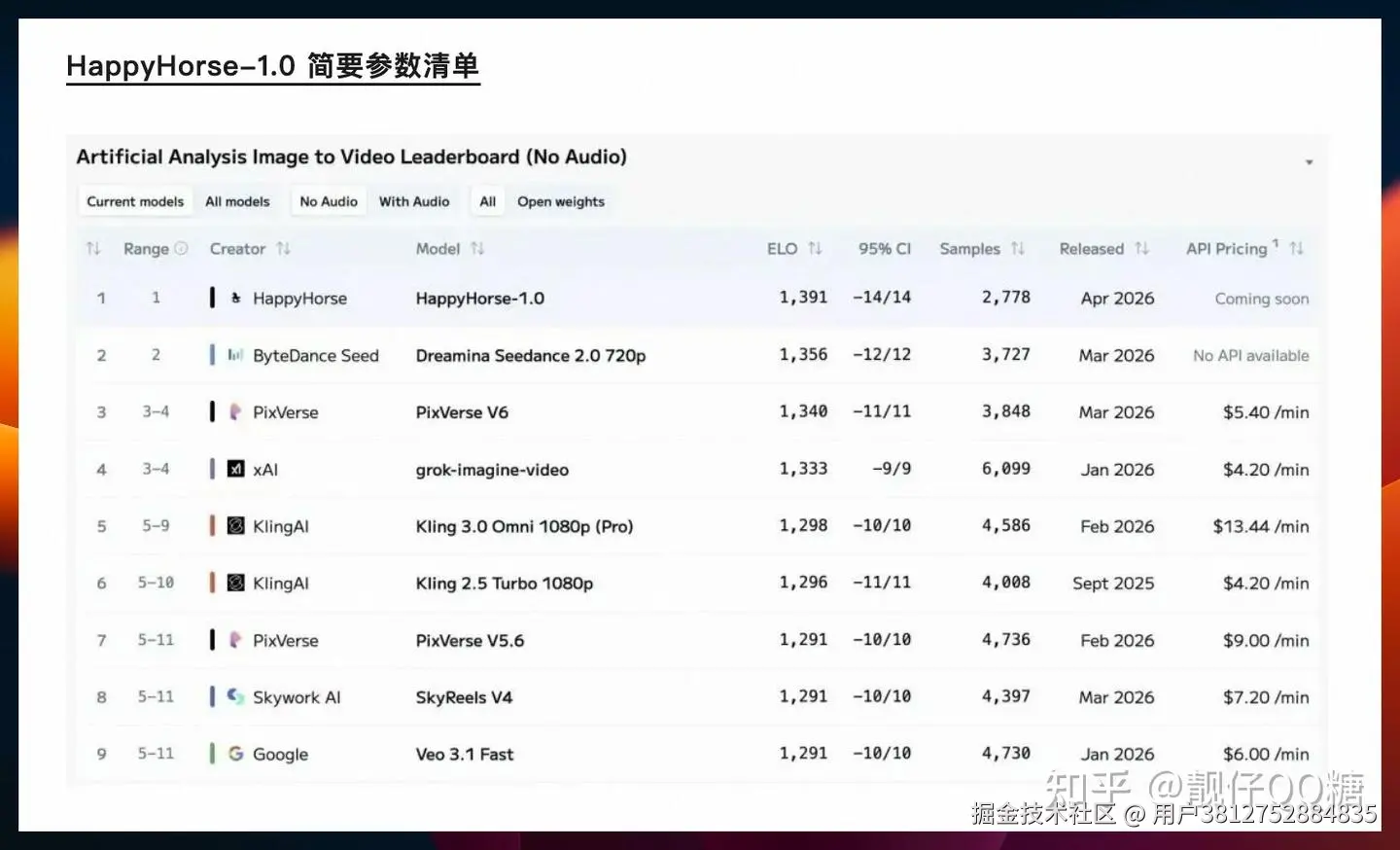Sort by the Released column arrows

(1141, 249)
